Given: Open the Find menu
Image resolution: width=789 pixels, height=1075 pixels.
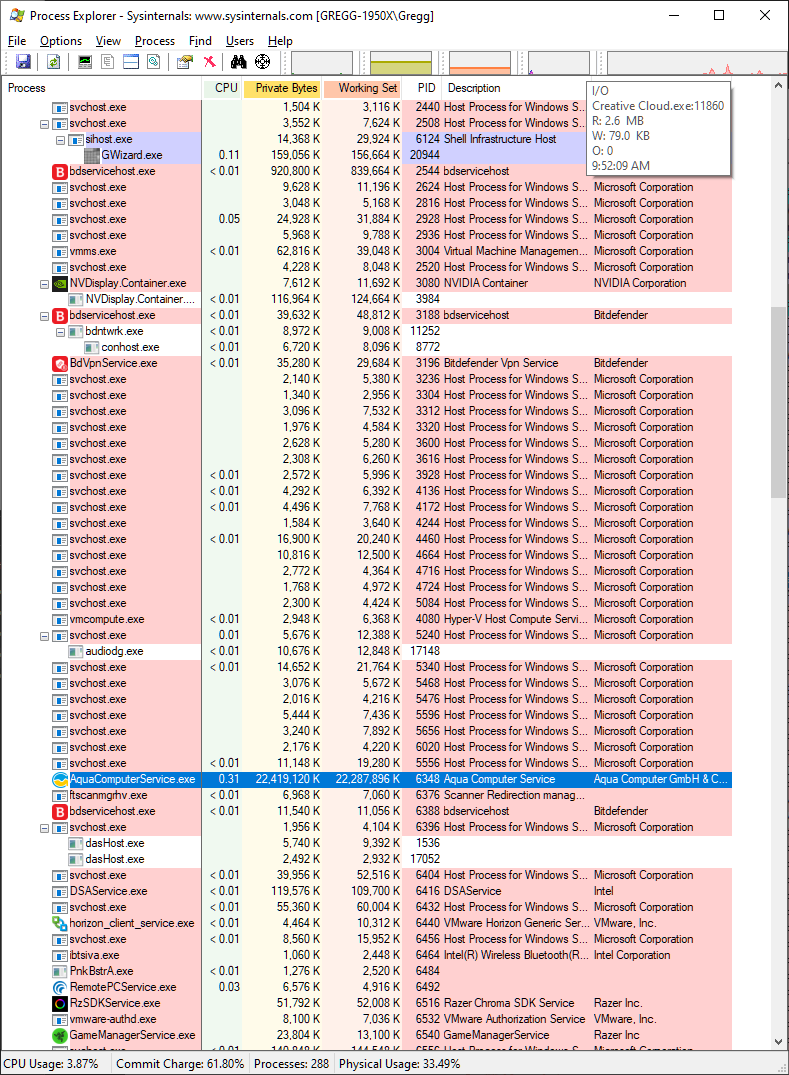Looking at the screenshot, I should point(200,41).
